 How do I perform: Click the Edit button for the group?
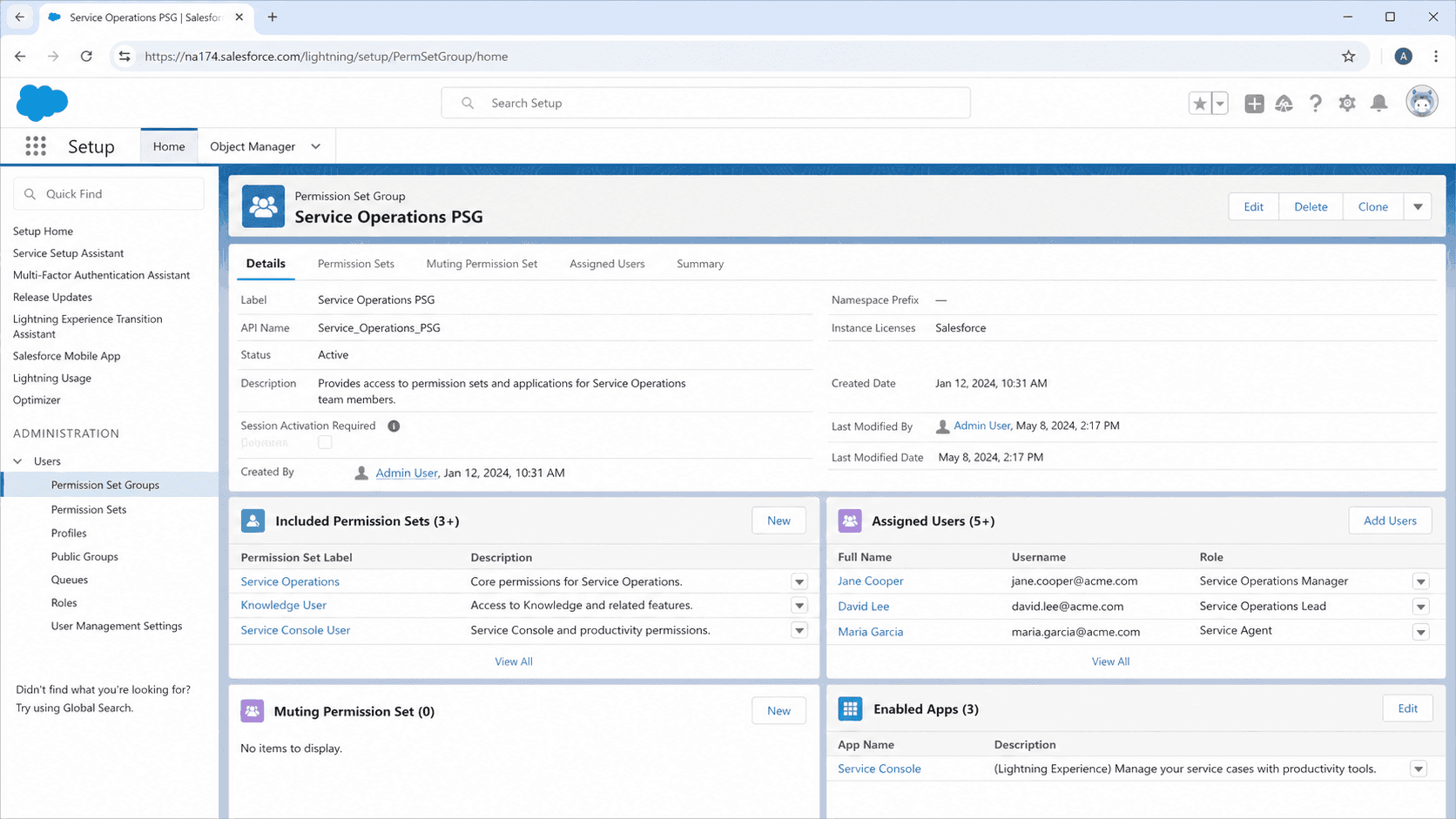tap(1254, 207)
